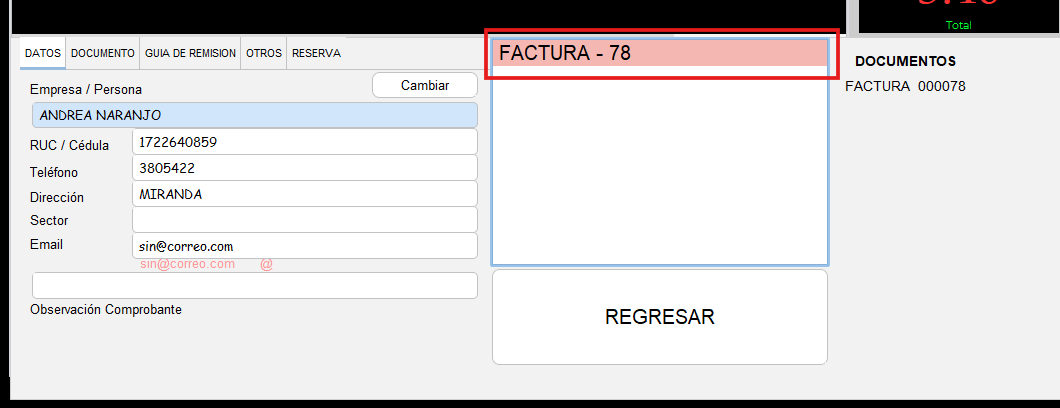Select the Dirección field containing MIRANDA
The width and height of the screenshot is (1060, 408).
pos(304,194)
